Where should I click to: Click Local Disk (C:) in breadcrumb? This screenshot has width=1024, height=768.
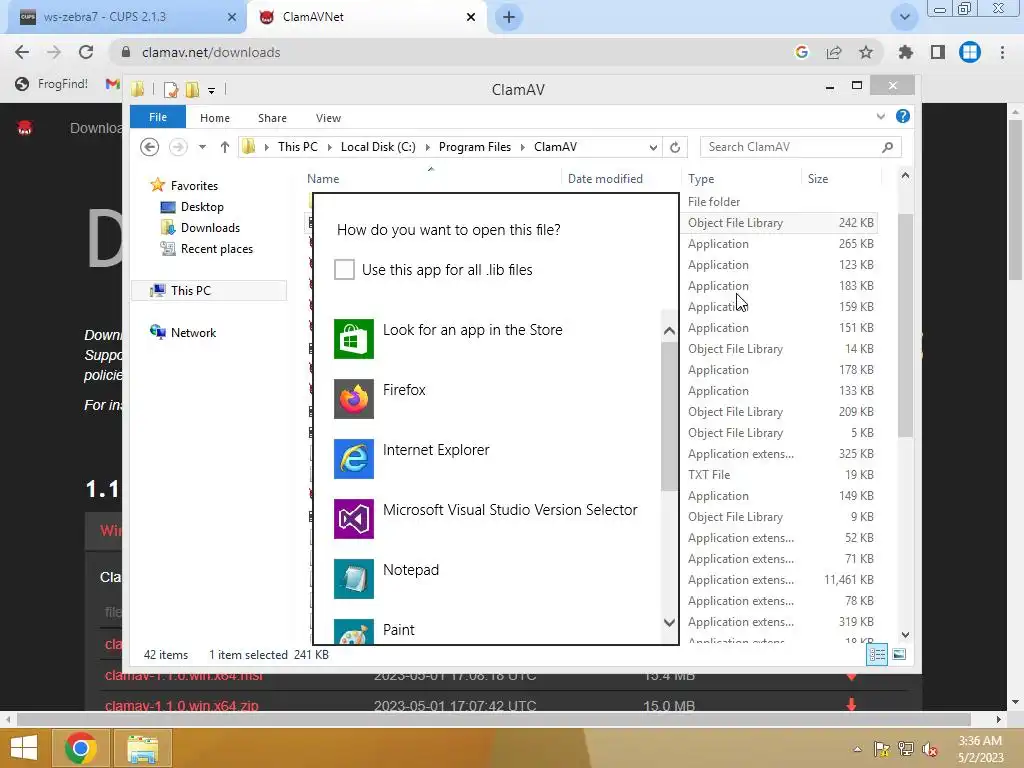click(x=378, y=147)
